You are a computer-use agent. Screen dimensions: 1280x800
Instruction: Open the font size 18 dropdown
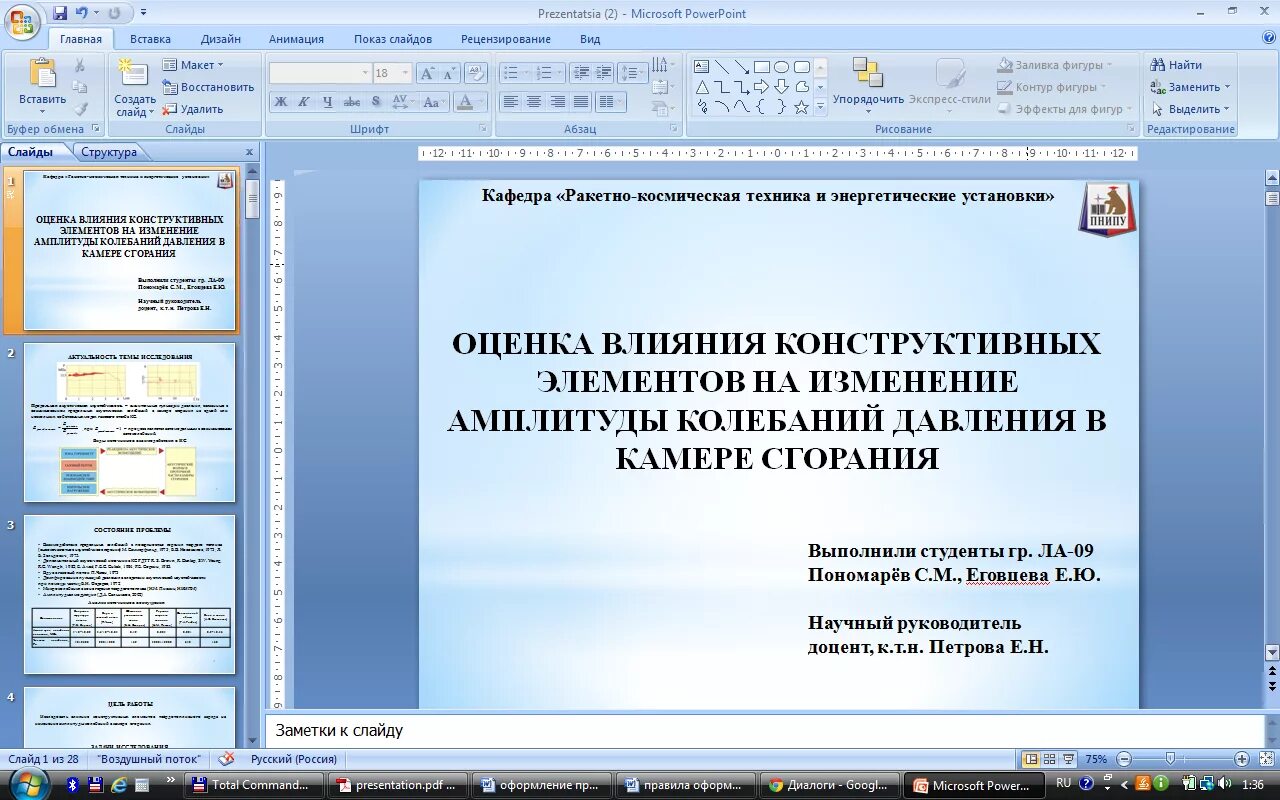tap(405, 73)
